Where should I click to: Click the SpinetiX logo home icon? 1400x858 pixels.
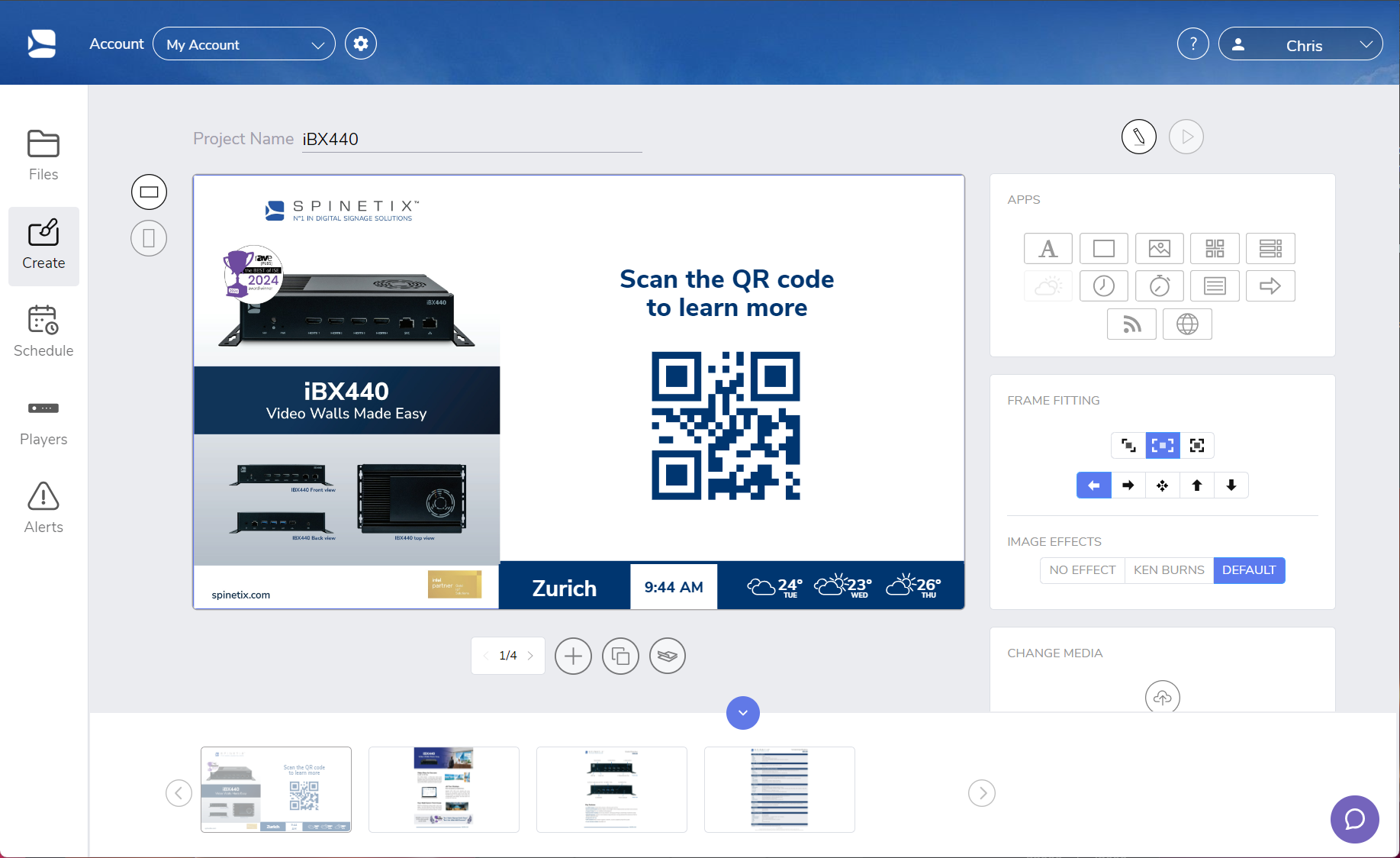pyautogui.click(x=42, y=44)
